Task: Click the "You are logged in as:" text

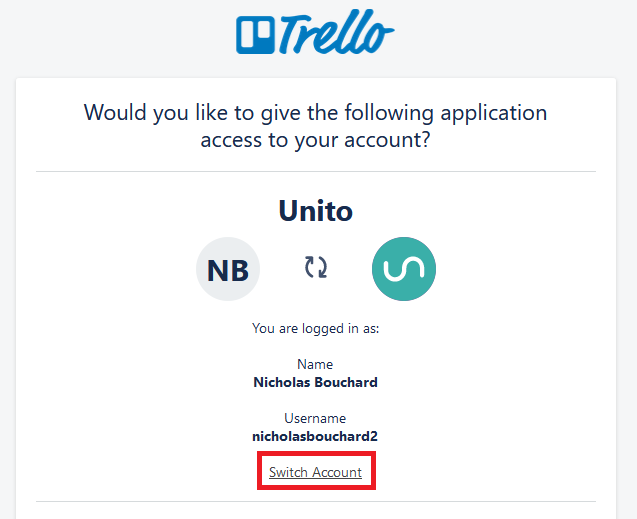Action: click(x=316, y=328)
